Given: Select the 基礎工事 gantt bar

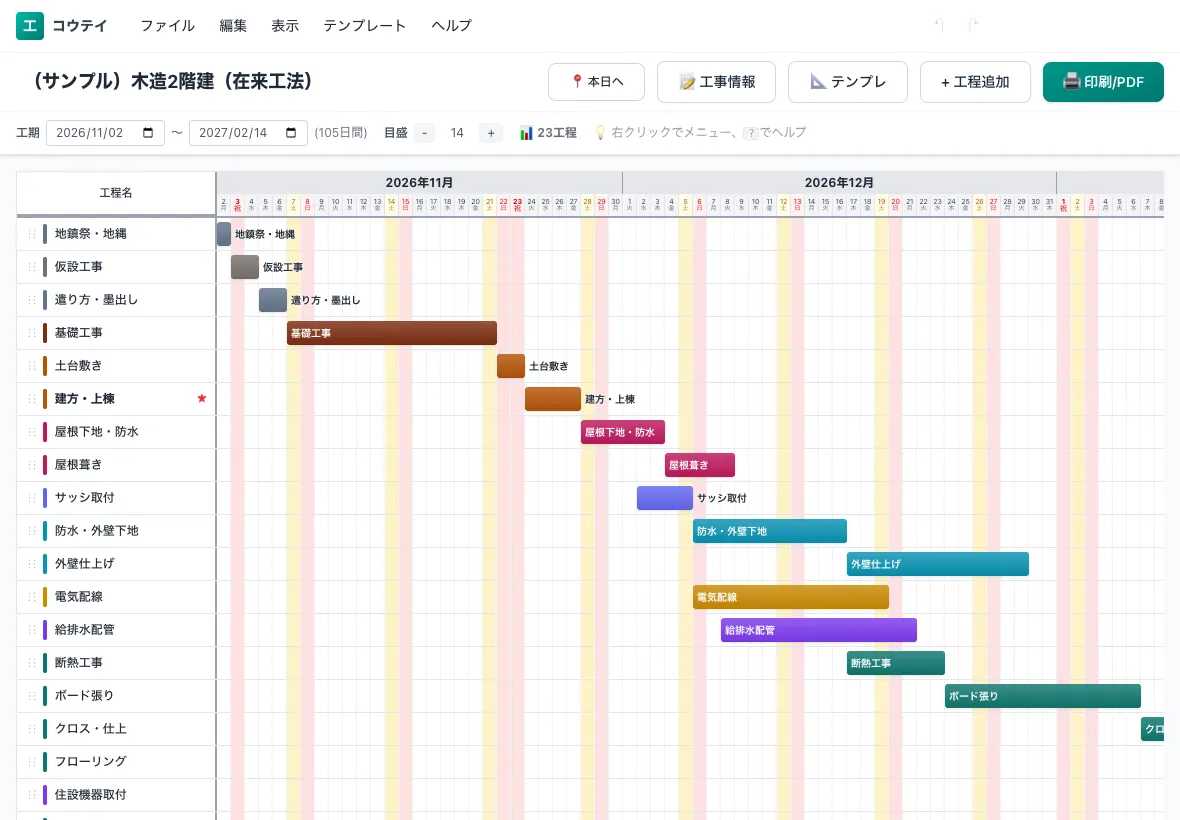Looking at the screenshot, I should pyautogui.click(x=391, y=333).
